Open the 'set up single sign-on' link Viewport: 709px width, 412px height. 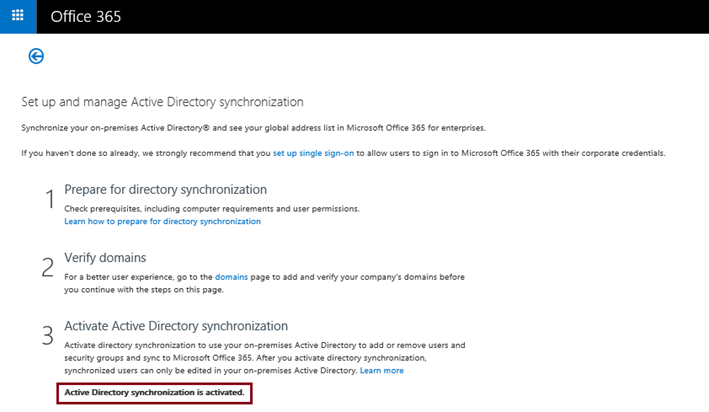(313, 153)
